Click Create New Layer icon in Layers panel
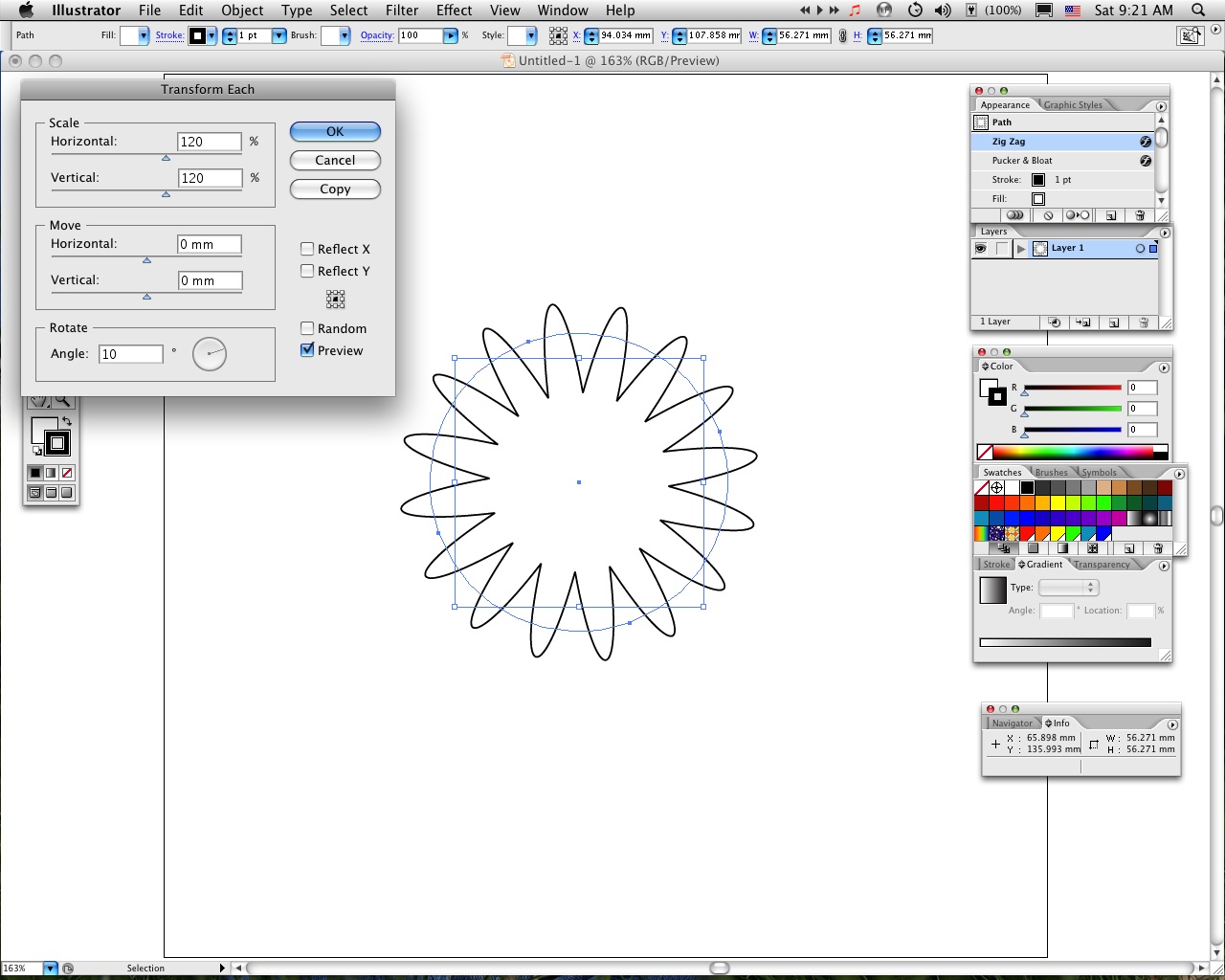1225x980 pixels. pyautogui.click(x=1114, y=323)
